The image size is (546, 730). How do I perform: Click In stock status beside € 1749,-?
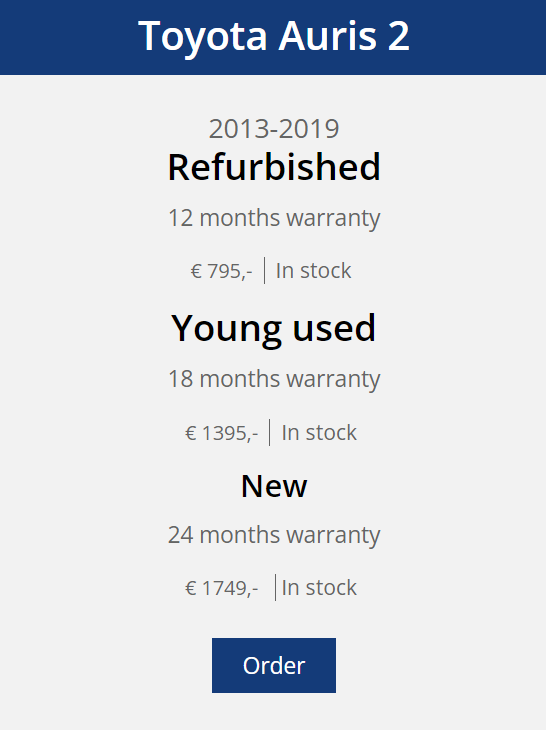click(x=319, y=588)
